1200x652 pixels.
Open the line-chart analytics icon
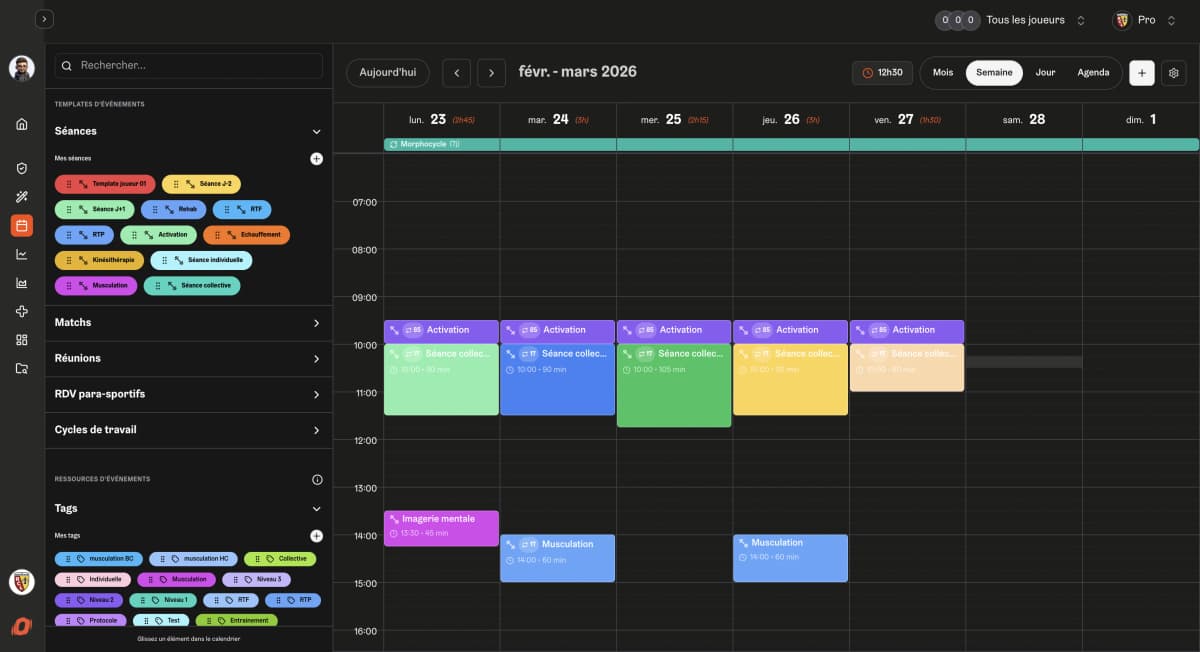20,253
